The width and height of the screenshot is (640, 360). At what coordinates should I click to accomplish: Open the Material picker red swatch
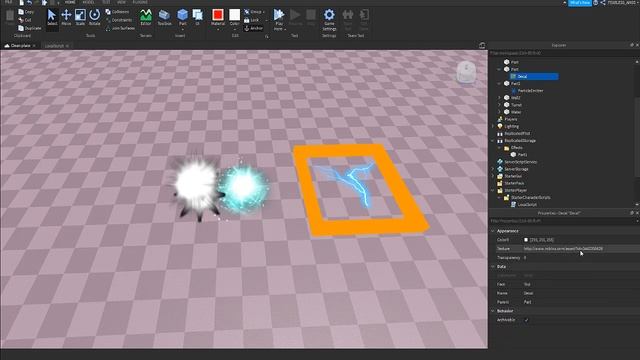click(x=218, y=15)
